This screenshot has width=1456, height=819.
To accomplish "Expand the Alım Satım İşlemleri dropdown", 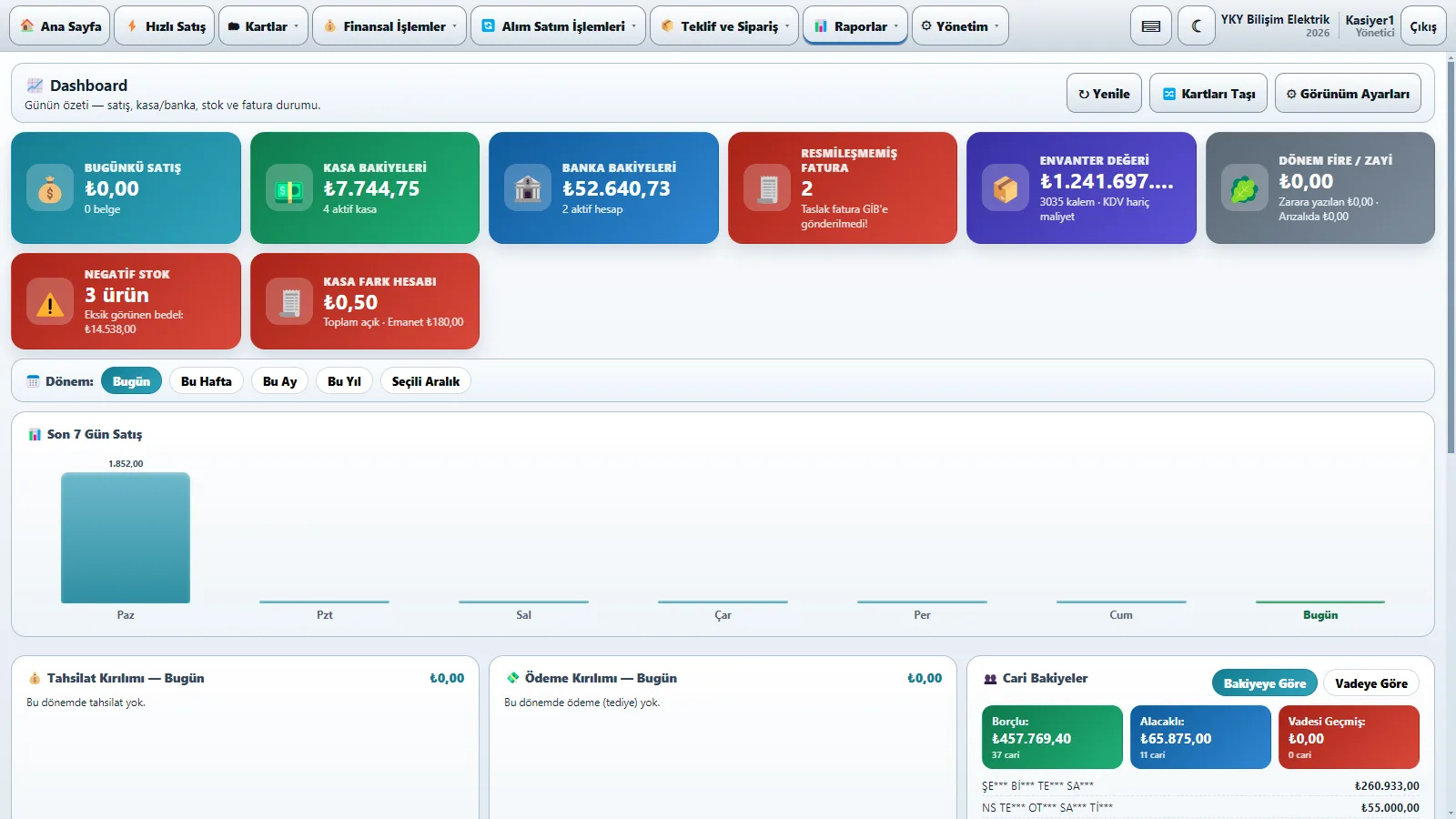I will point(558,26).
